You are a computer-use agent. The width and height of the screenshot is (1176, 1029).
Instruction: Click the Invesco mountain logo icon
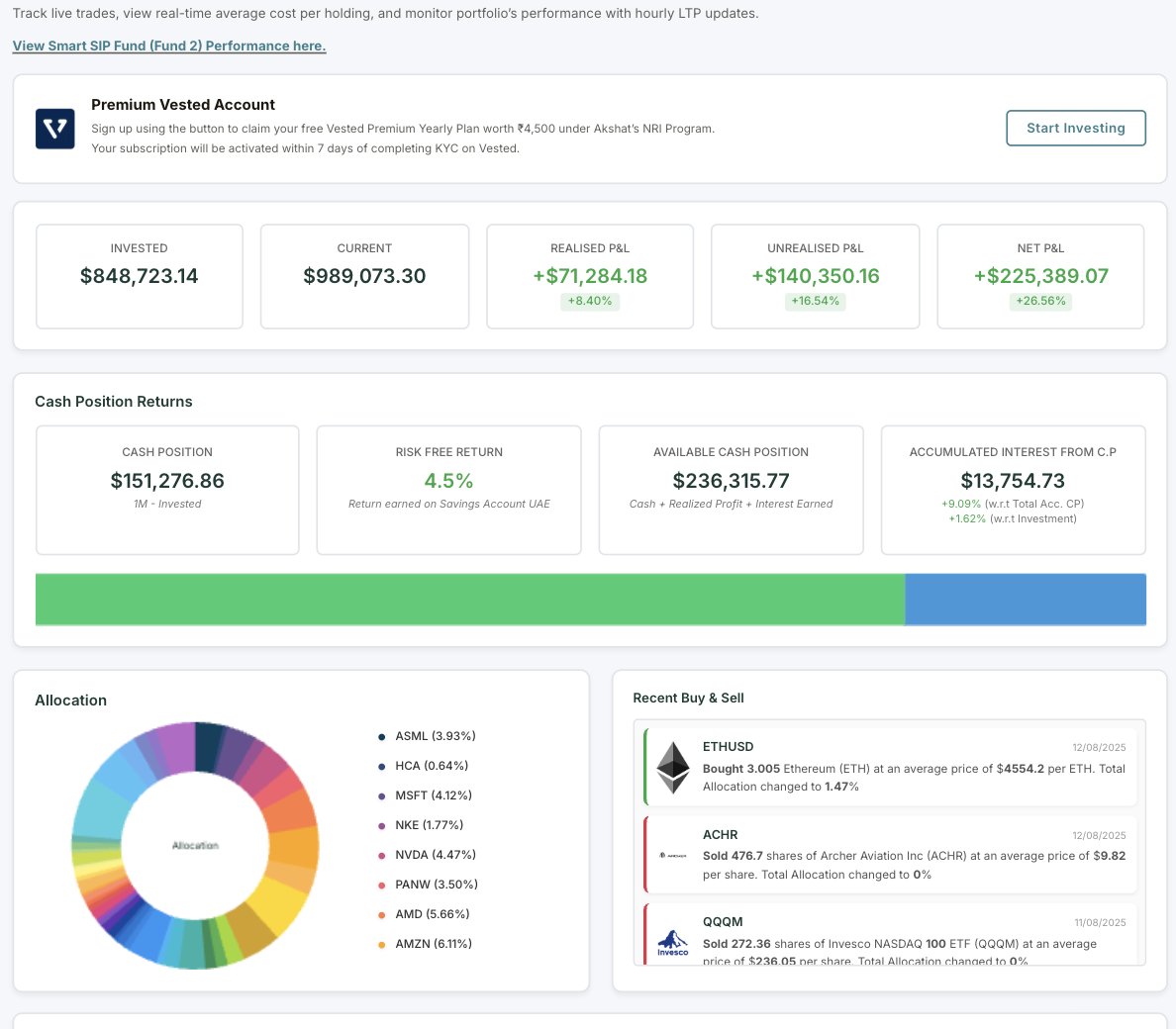click(x=673, y=943)
